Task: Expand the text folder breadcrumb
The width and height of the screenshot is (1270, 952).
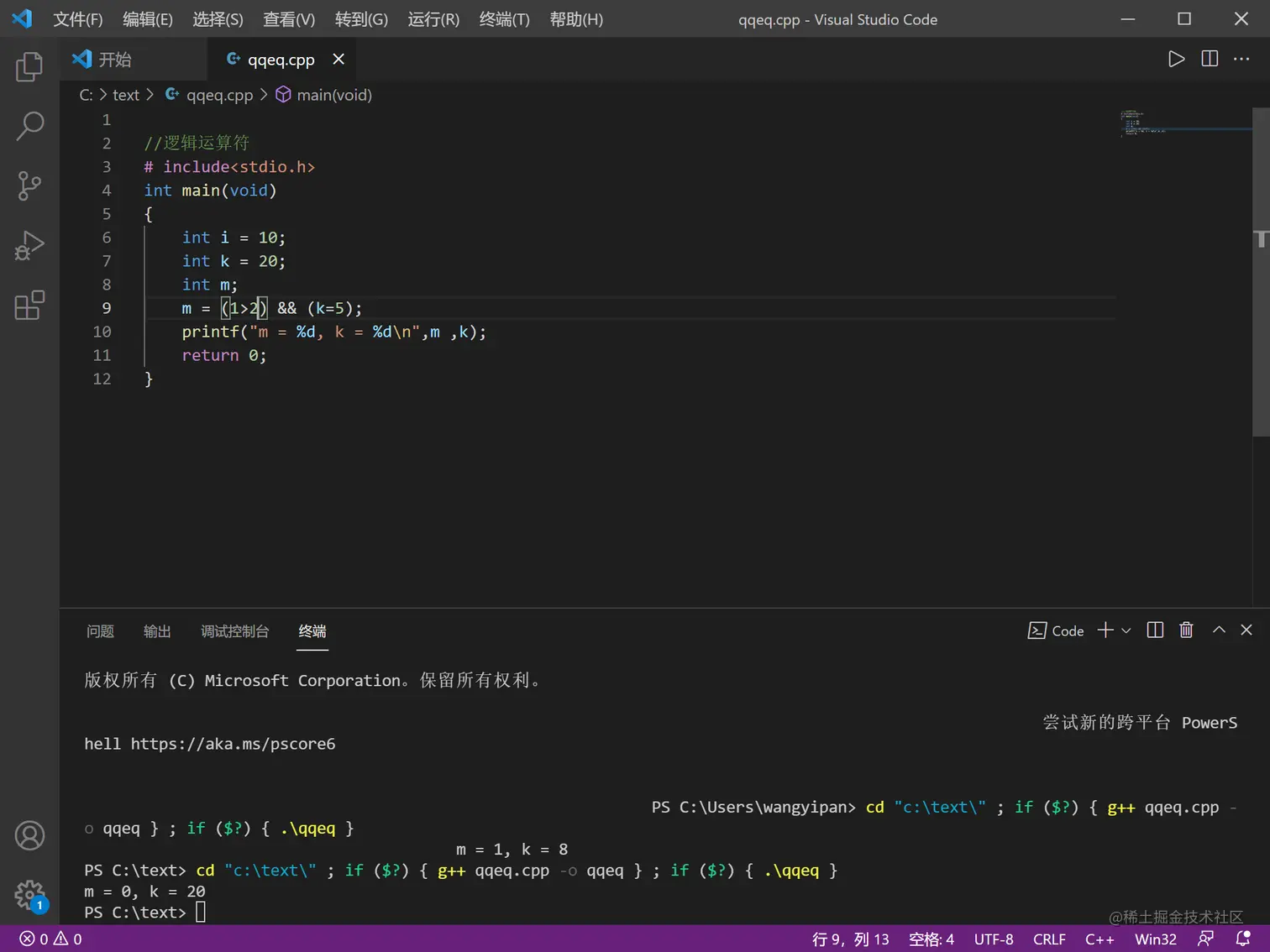Action: click(126, 95)
